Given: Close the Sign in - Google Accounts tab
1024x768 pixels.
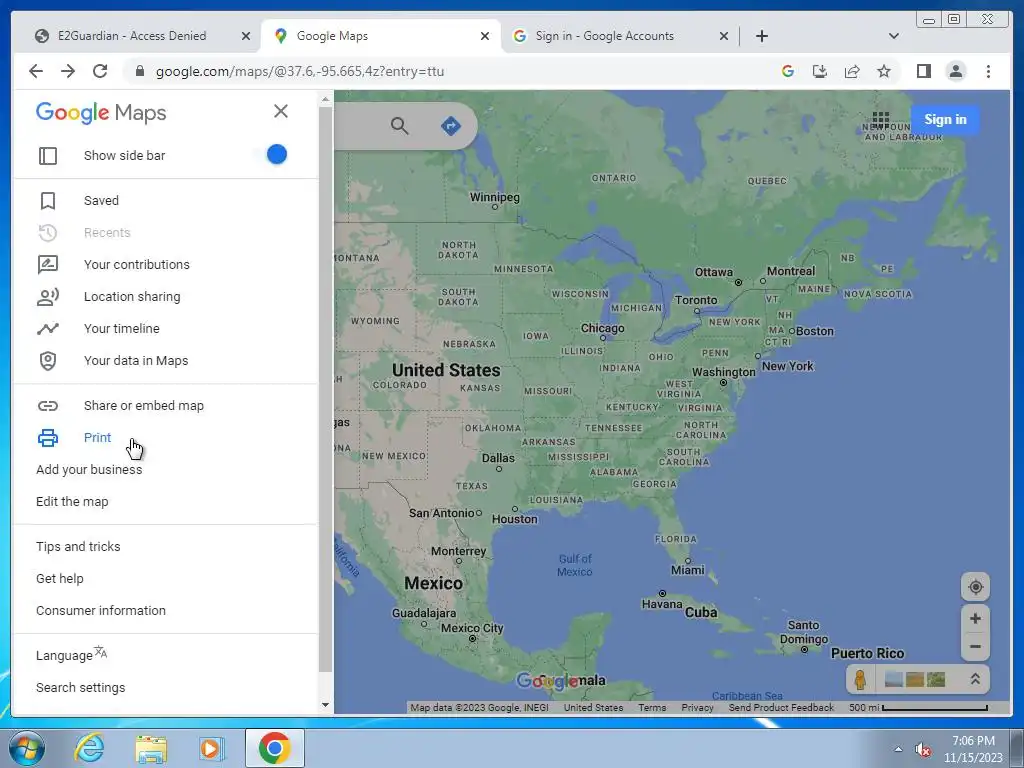Looking at the screenshot, I should click(x=724, y=36).
